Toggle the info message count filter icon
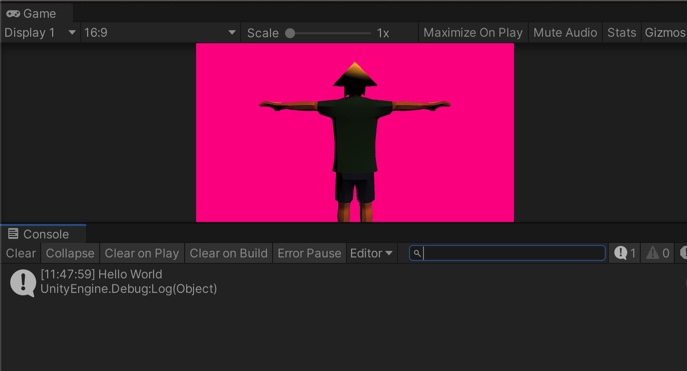Image resolution: width=687 pixels, height=371 pixels. click(x=620, y=253)
